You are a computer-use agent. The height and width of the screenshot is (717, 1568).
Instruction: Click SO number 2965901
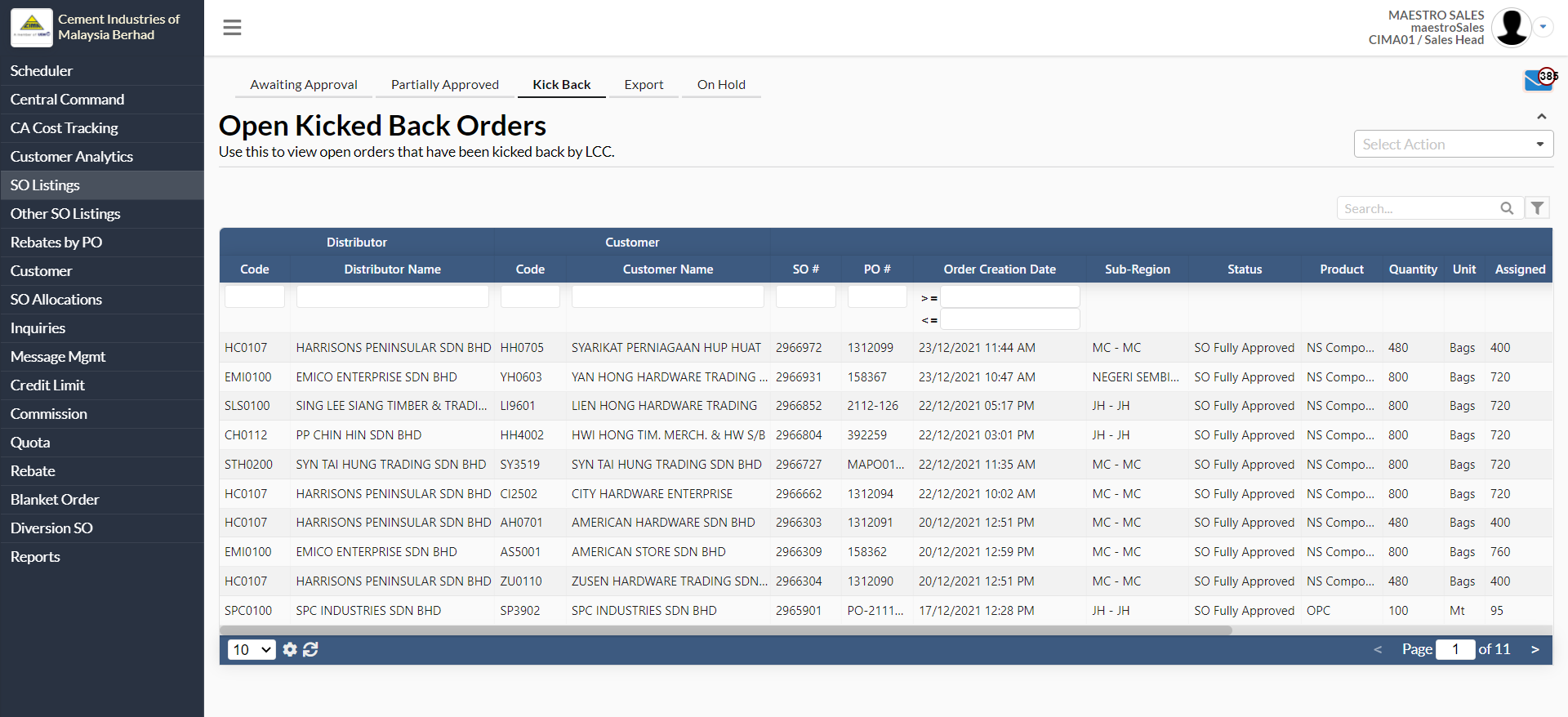[799, 611]
